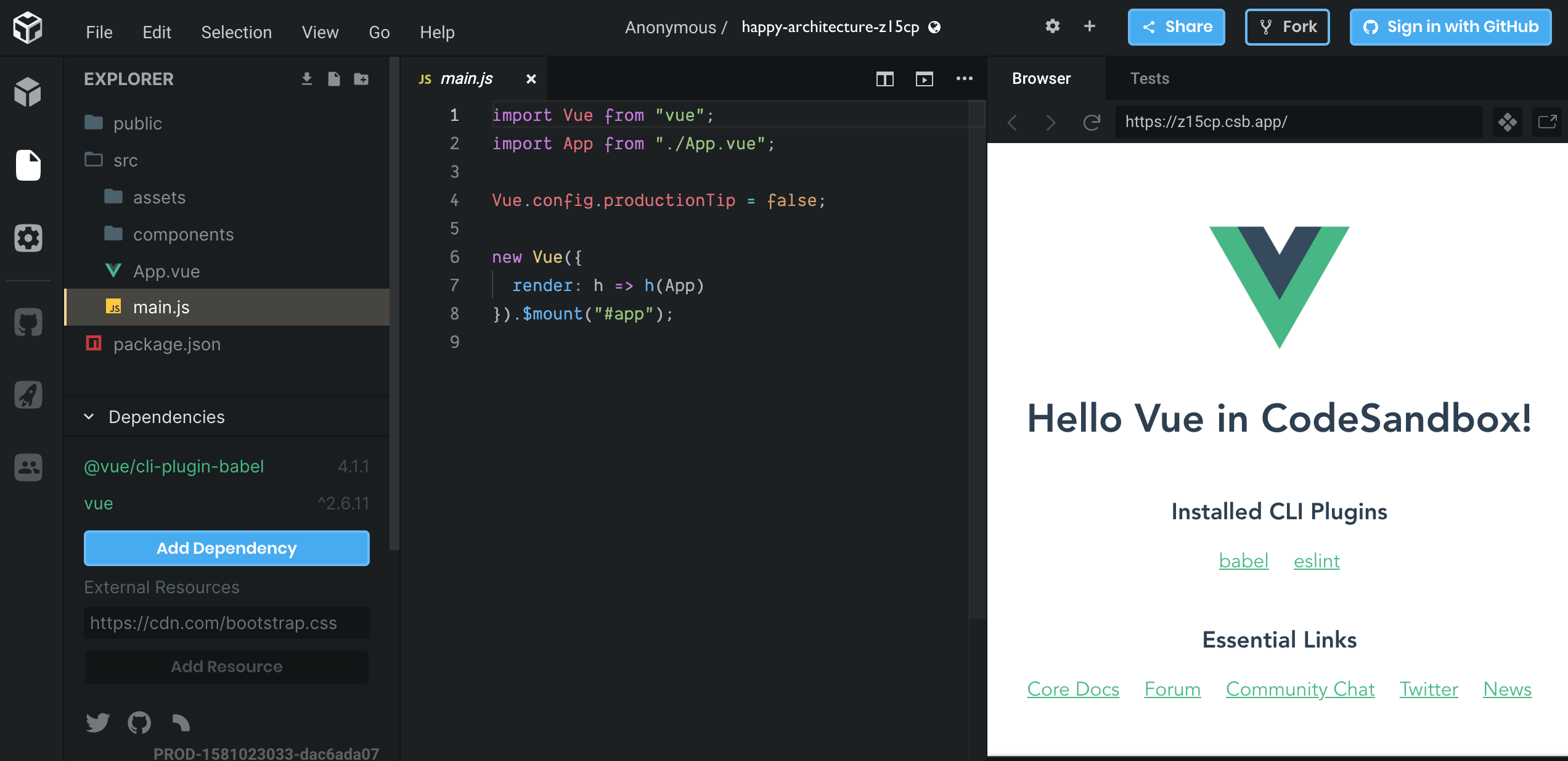Open the GitHub panel in activity bar

pyautogui.click(x=28, y=322)
